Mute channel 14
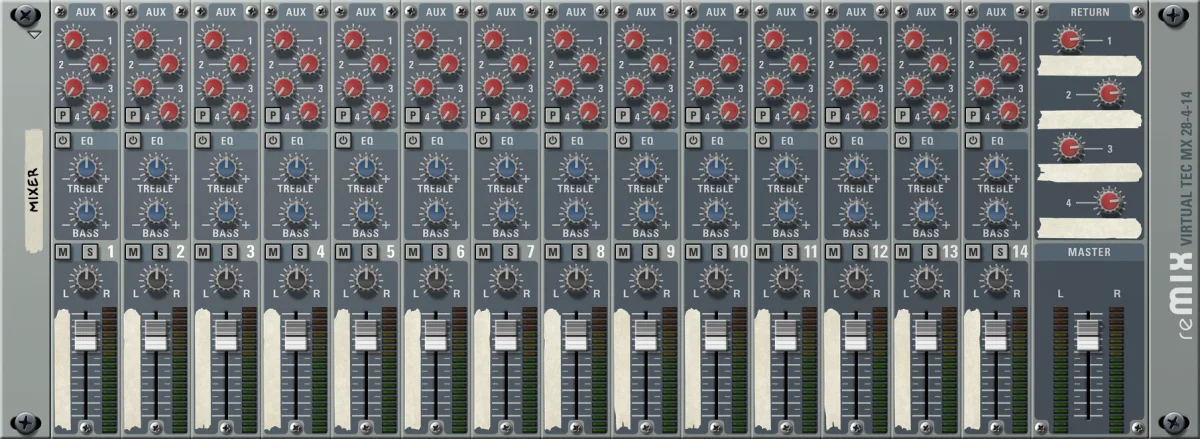This screenshot has width=1200, height=439. [974, 251]
